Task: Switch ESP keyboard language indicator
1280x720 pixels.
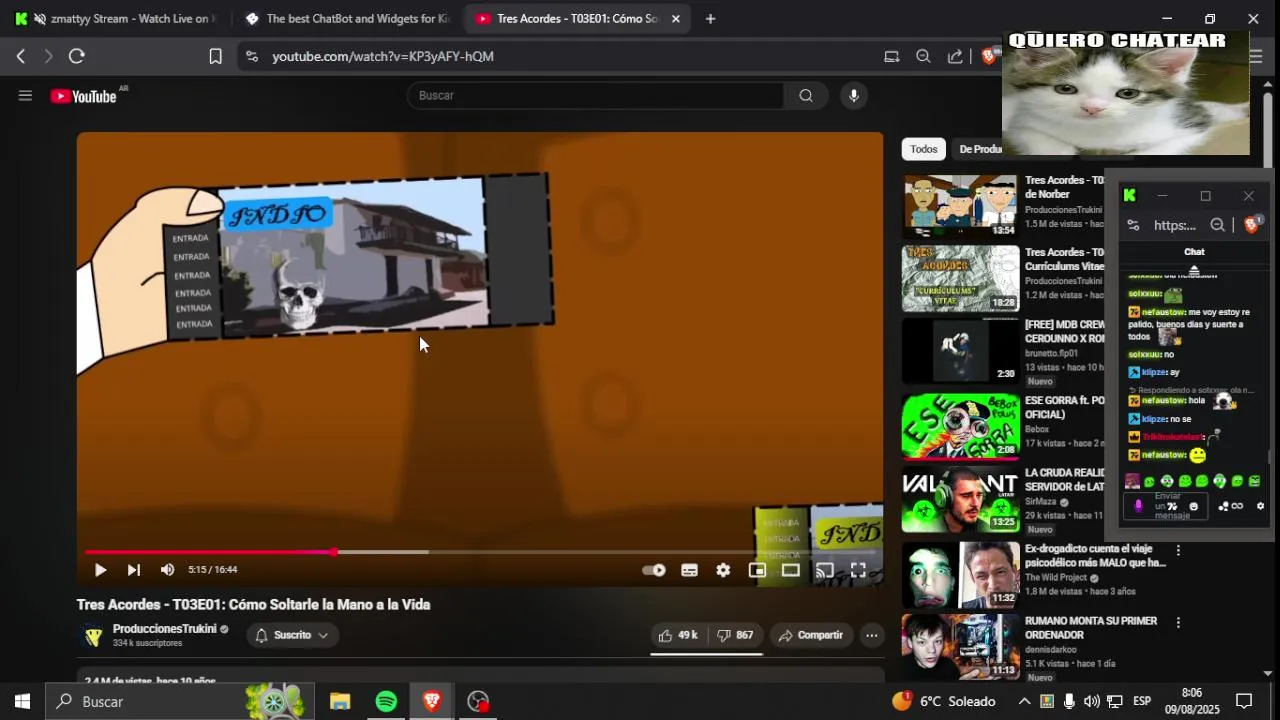Action: (1142, 702)
